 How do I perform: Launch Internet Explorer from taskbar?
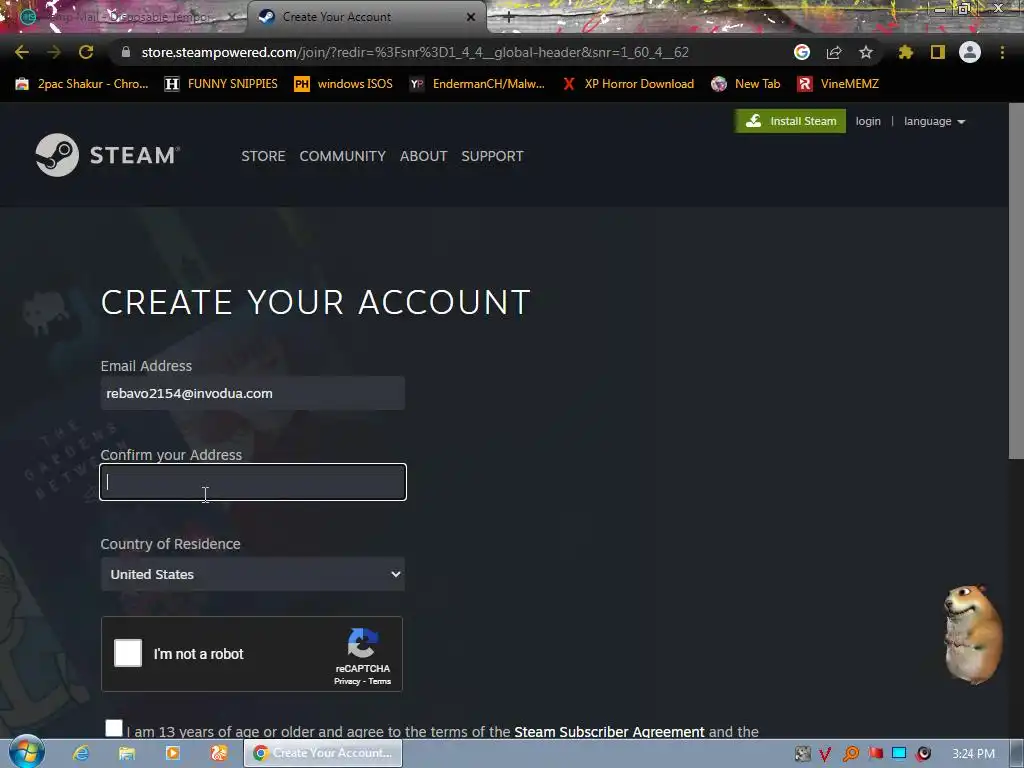pyautogui.click(x=81, y=753)
